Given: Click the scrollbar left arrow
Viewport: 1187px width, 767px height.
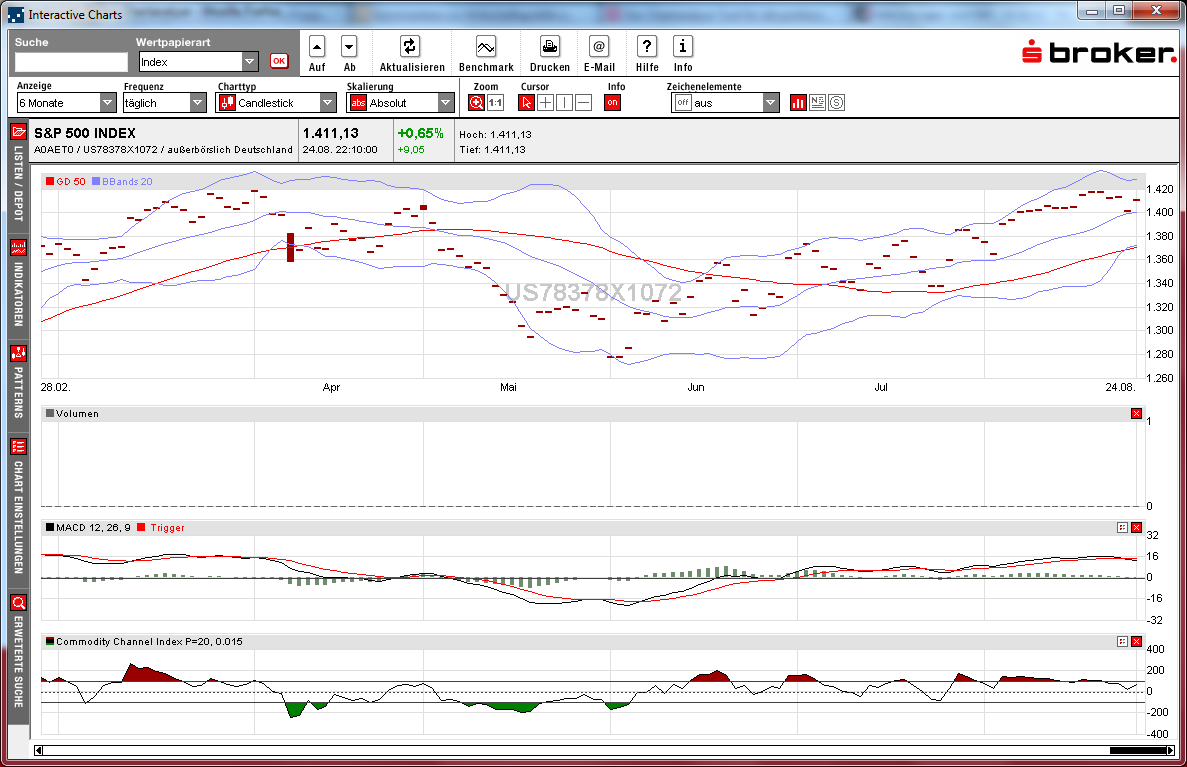Looking at the screenshot, I should click(x=39, y=750).
